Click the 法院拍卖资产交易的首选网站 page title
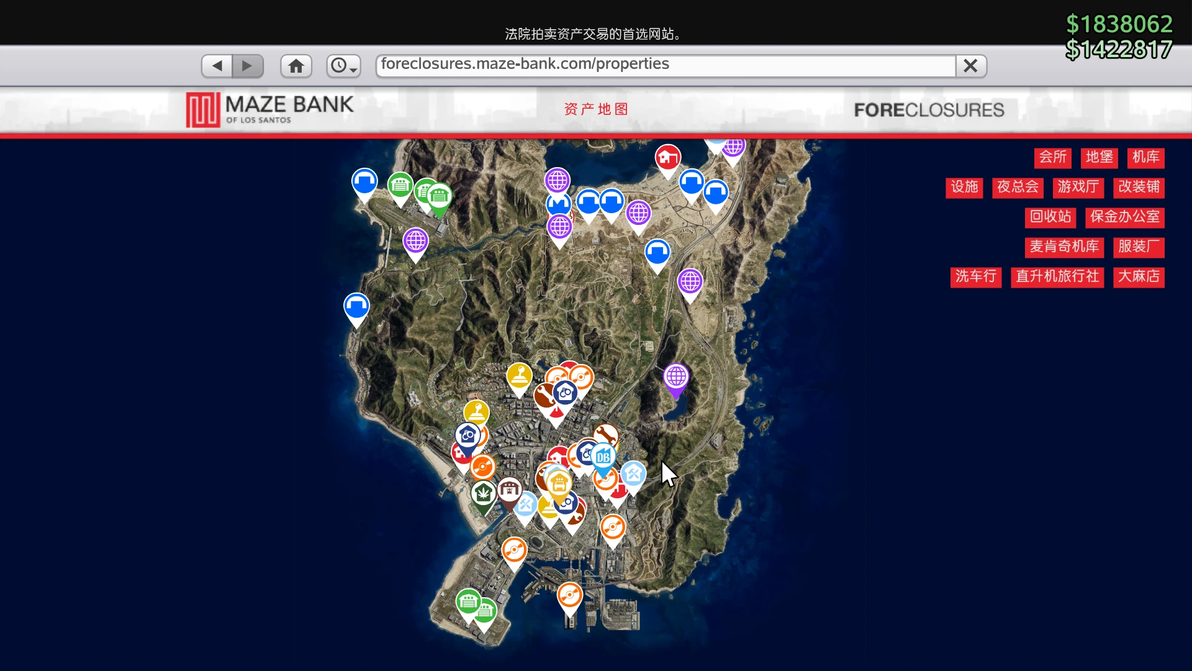Viewport: 1192px width, 671px height. [594, 34]
